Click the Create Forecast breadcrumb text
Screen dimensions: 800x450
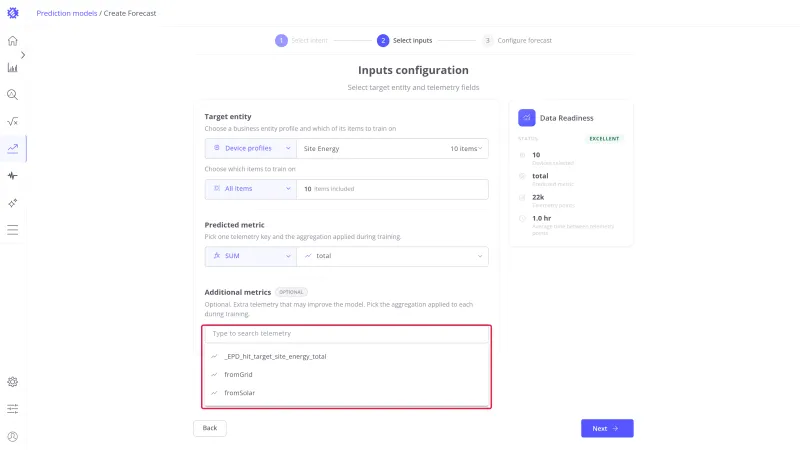pyautogui.click(x=130, y=13)
